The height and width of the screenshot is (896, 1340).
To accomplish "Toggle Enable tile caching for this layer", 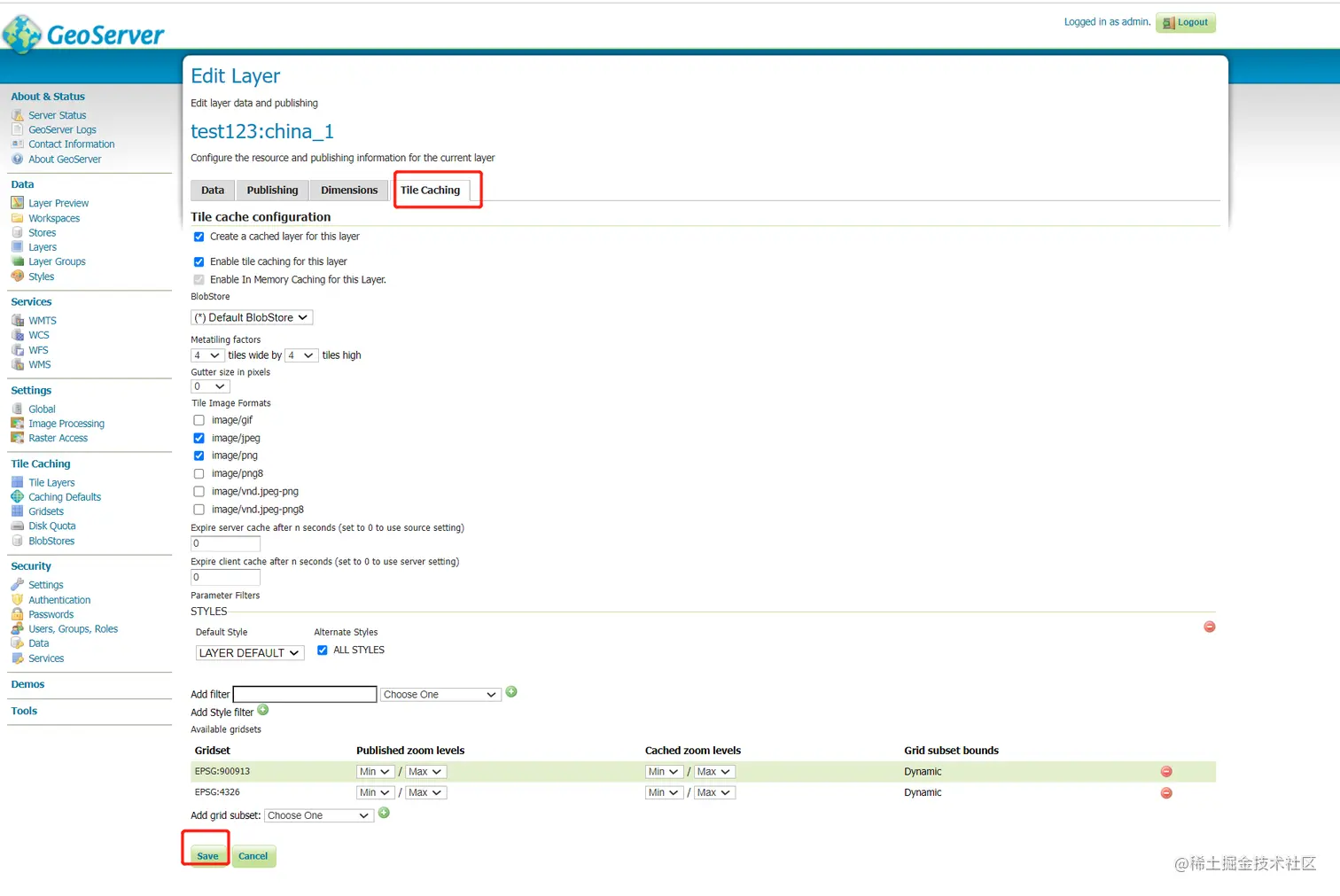I will 199,261.
